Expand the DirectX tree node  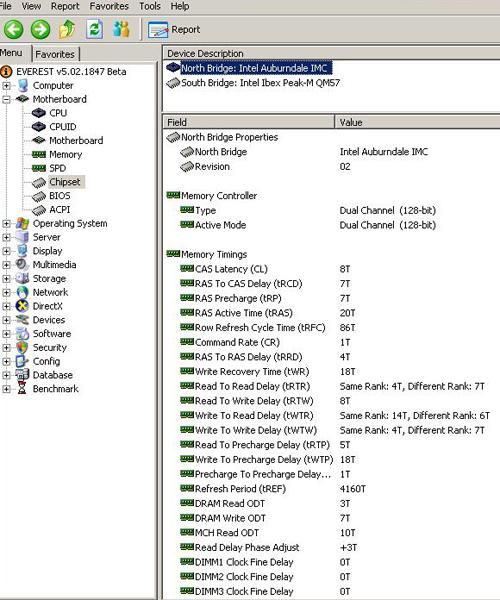pyautogui.click(x=7, y=306)
